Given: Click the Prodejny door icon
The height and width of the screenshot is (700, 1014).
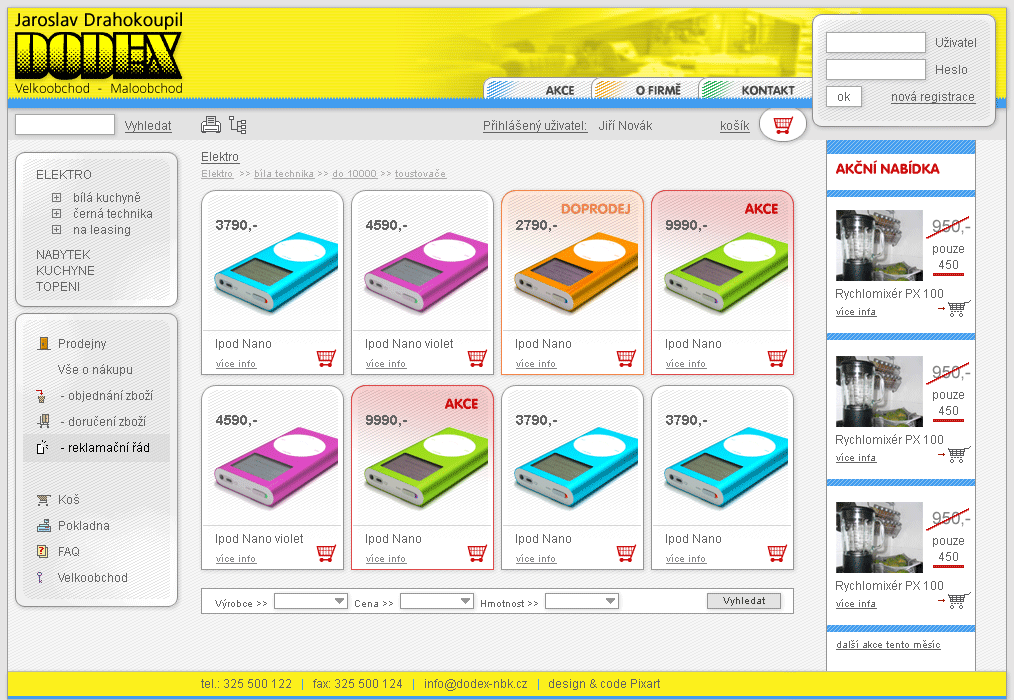Looking at the screenshot, I should click(43, 344).
